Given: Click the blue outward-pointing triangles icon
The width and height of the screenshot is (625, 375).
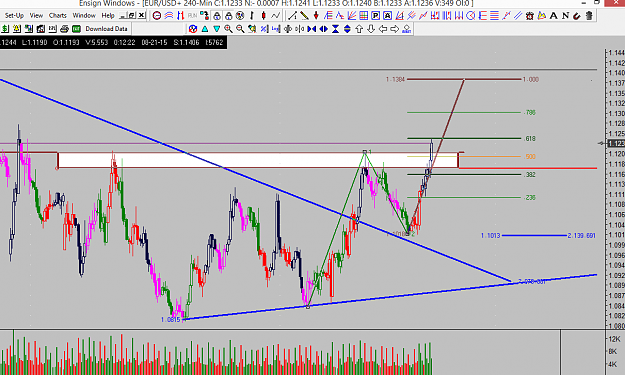Looking at the screenshot, I should tap(324, 29).
